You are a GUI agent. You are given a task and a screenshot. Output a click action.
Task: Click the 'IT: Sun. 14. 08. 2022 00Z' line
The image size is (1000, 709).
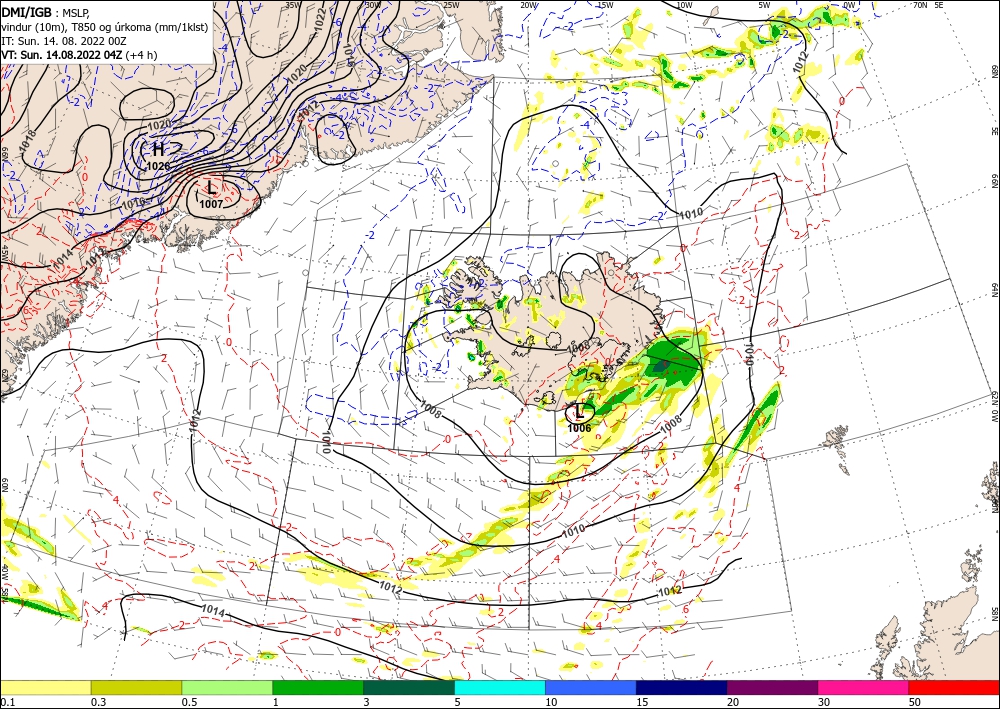pyautogui.click(x=64, y=41)
